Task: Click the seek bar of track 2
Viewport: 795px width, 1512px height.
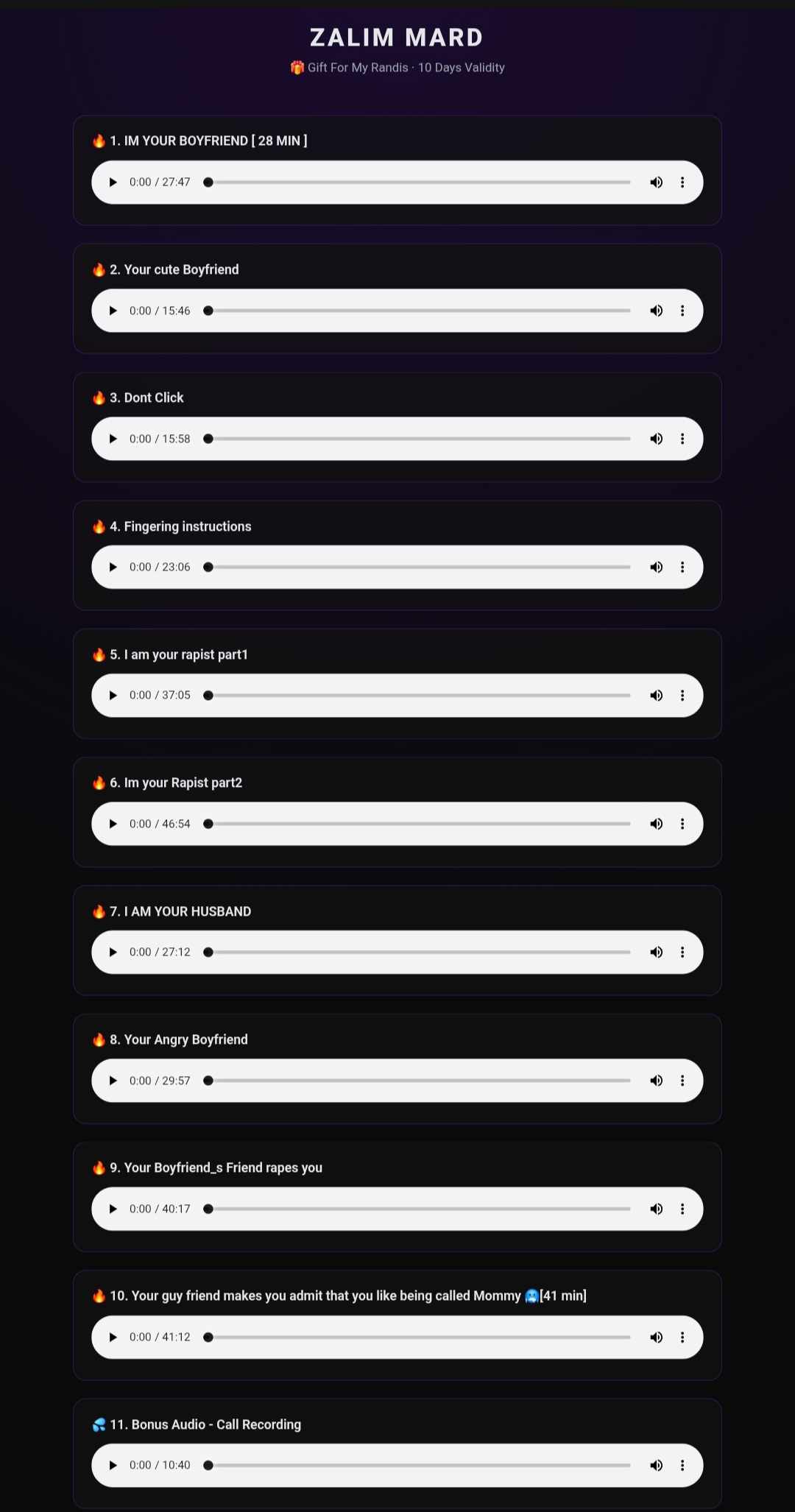Action: tap(420, 311)
